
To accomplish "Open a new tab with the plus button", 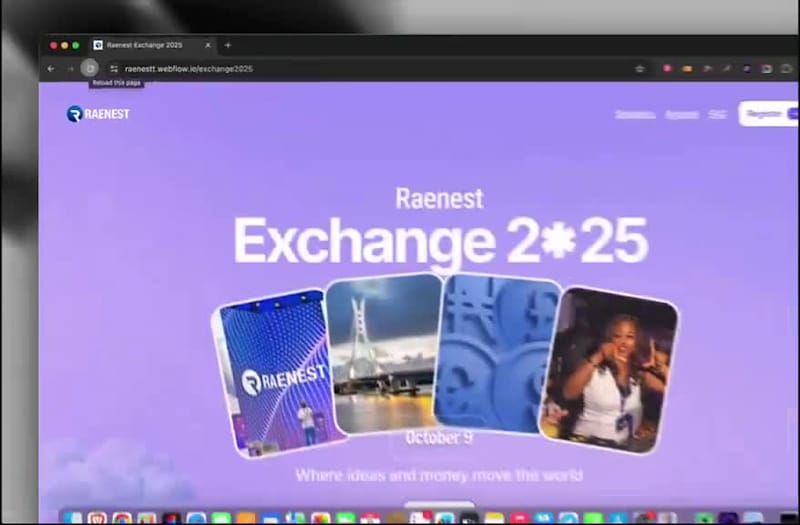I will [x=228, y=45].
